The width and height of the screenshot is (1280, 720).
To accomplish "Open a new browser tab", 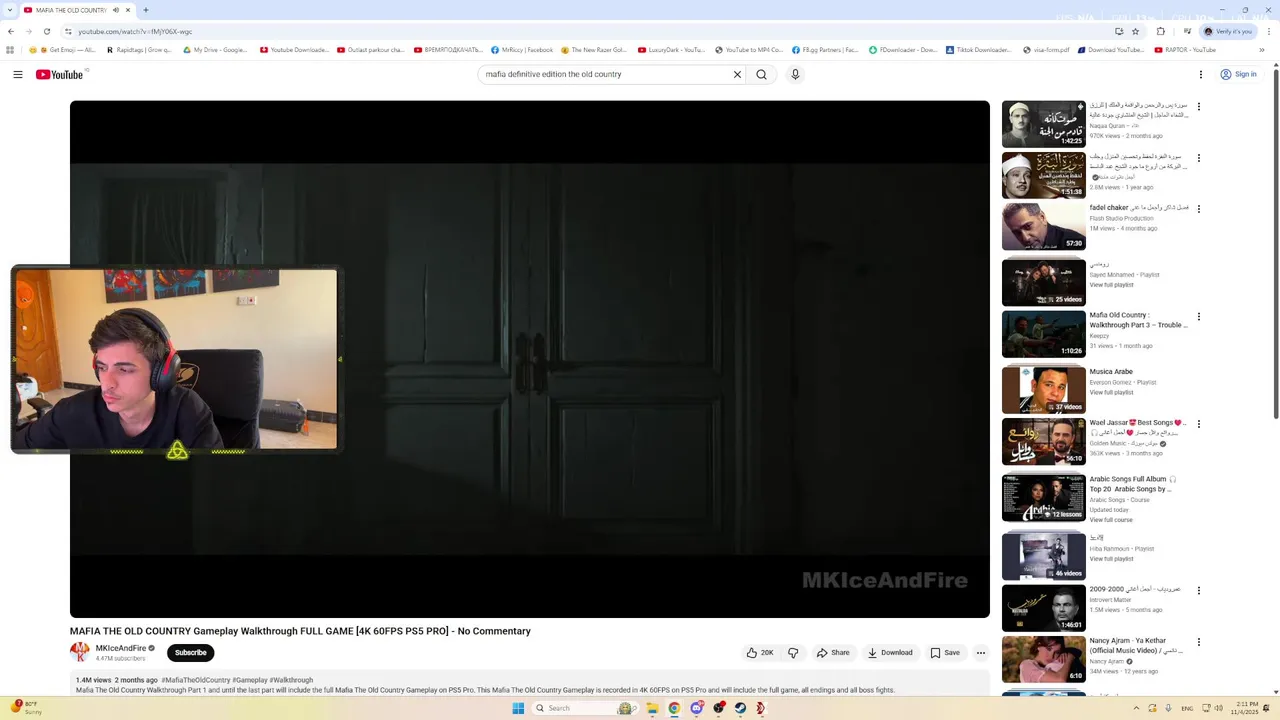I will click(146, 10).
